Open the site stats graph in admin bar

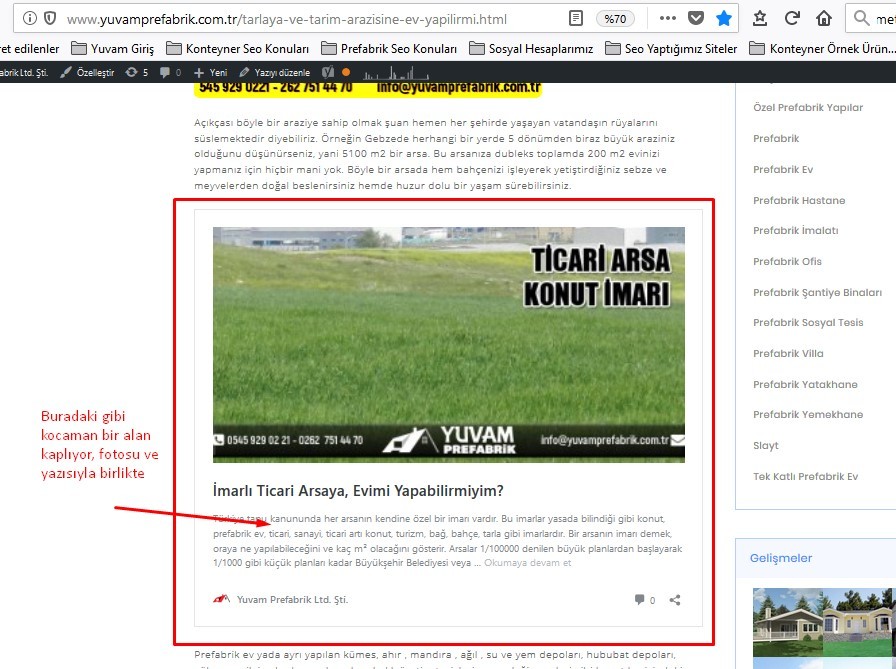pyautogui.click(x=396, y=73)
